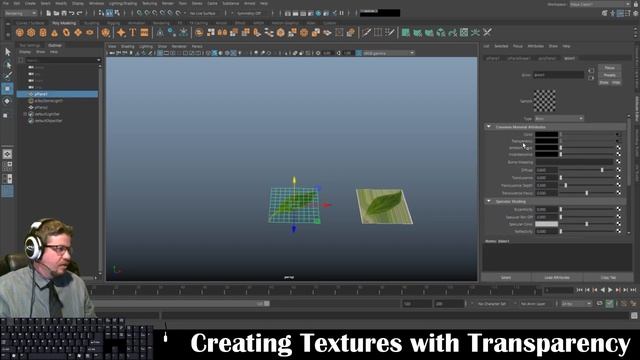Image resolution: width=640 pixels, height=360 pixels.
Task: Click the polygon type text tool
Action: click(x=133, y=32)
